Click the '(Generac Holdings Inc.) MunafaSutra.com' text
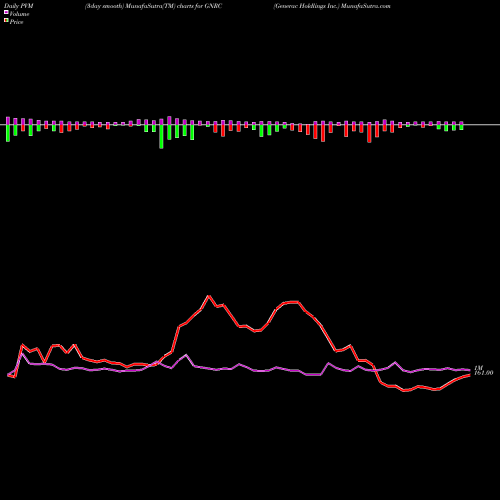Viewport: 500px width, 500px height. (x=332, y=6)
